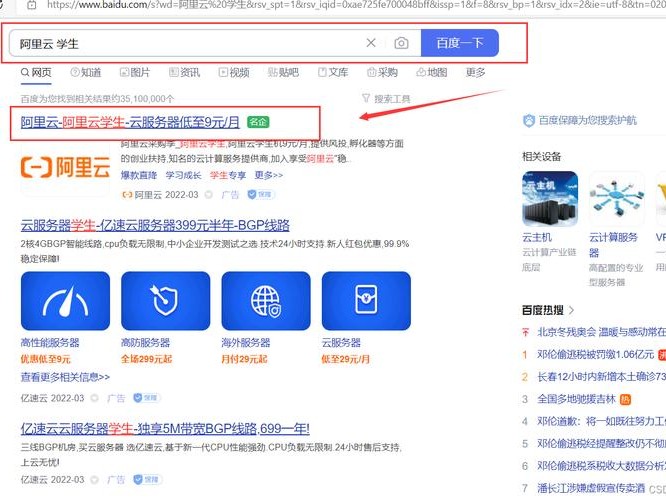The height and width of the screenshot is (500, 666).
Task: Open the 云主机 label link
Action: (537, 237)
